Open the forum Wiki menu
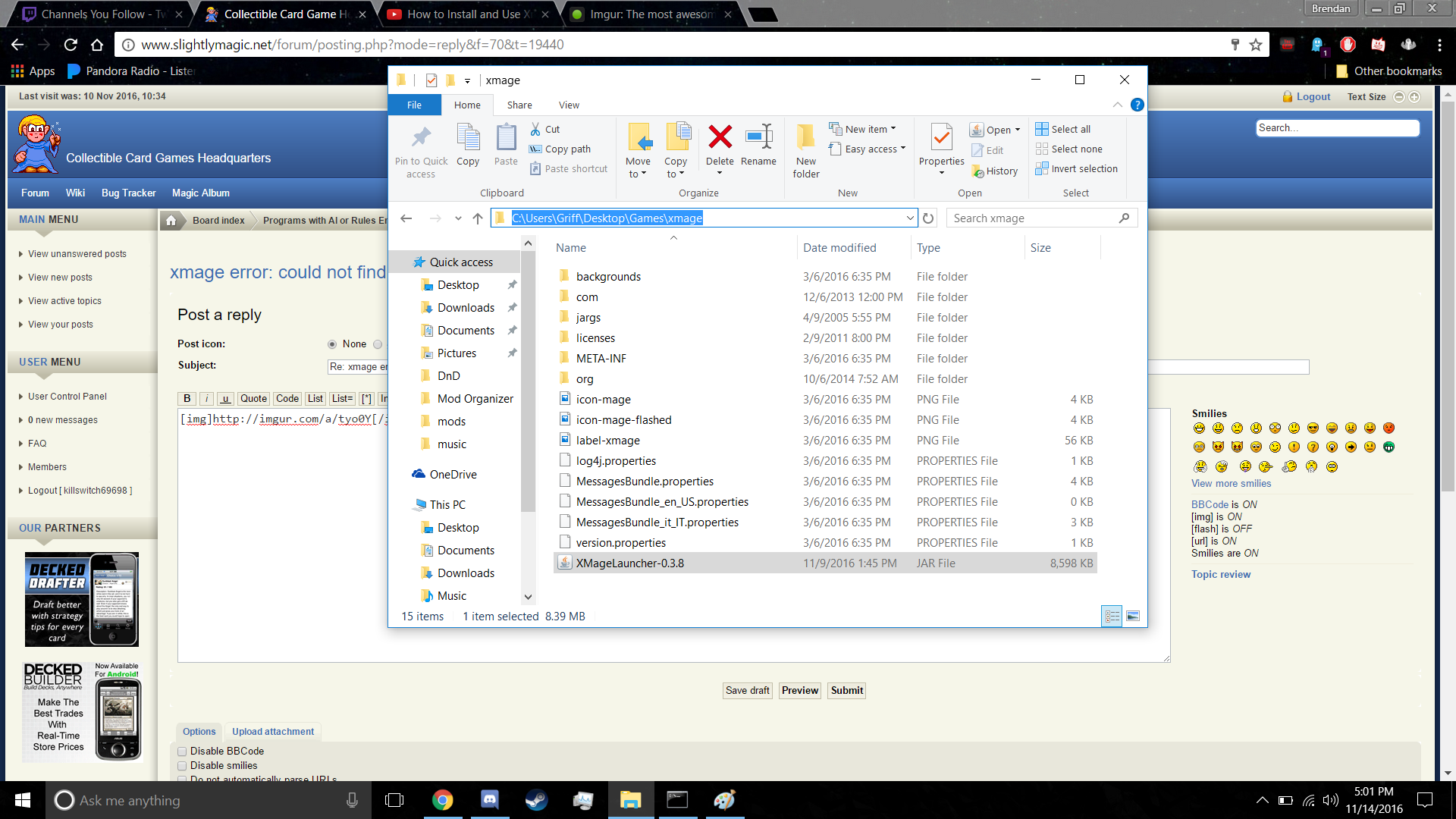The width and height of the screenshot is (1456, 819). pyautogui.click(x=75, y=193)
